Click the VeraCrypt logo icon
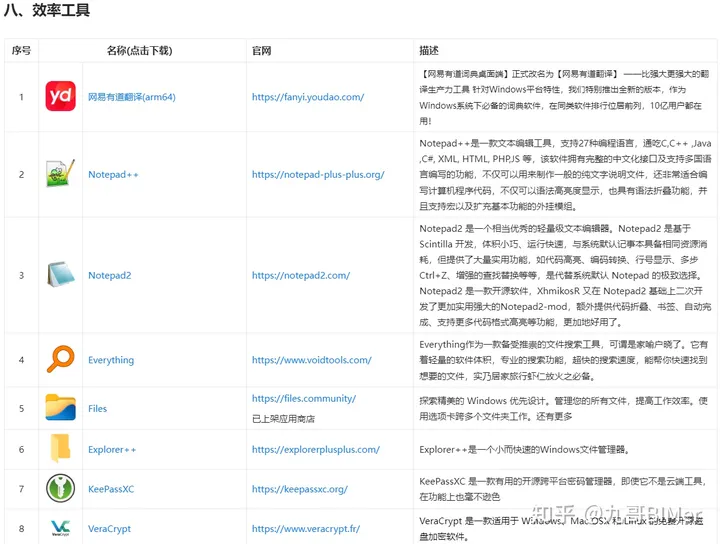720x544 pixels. (x=61, y=528)
